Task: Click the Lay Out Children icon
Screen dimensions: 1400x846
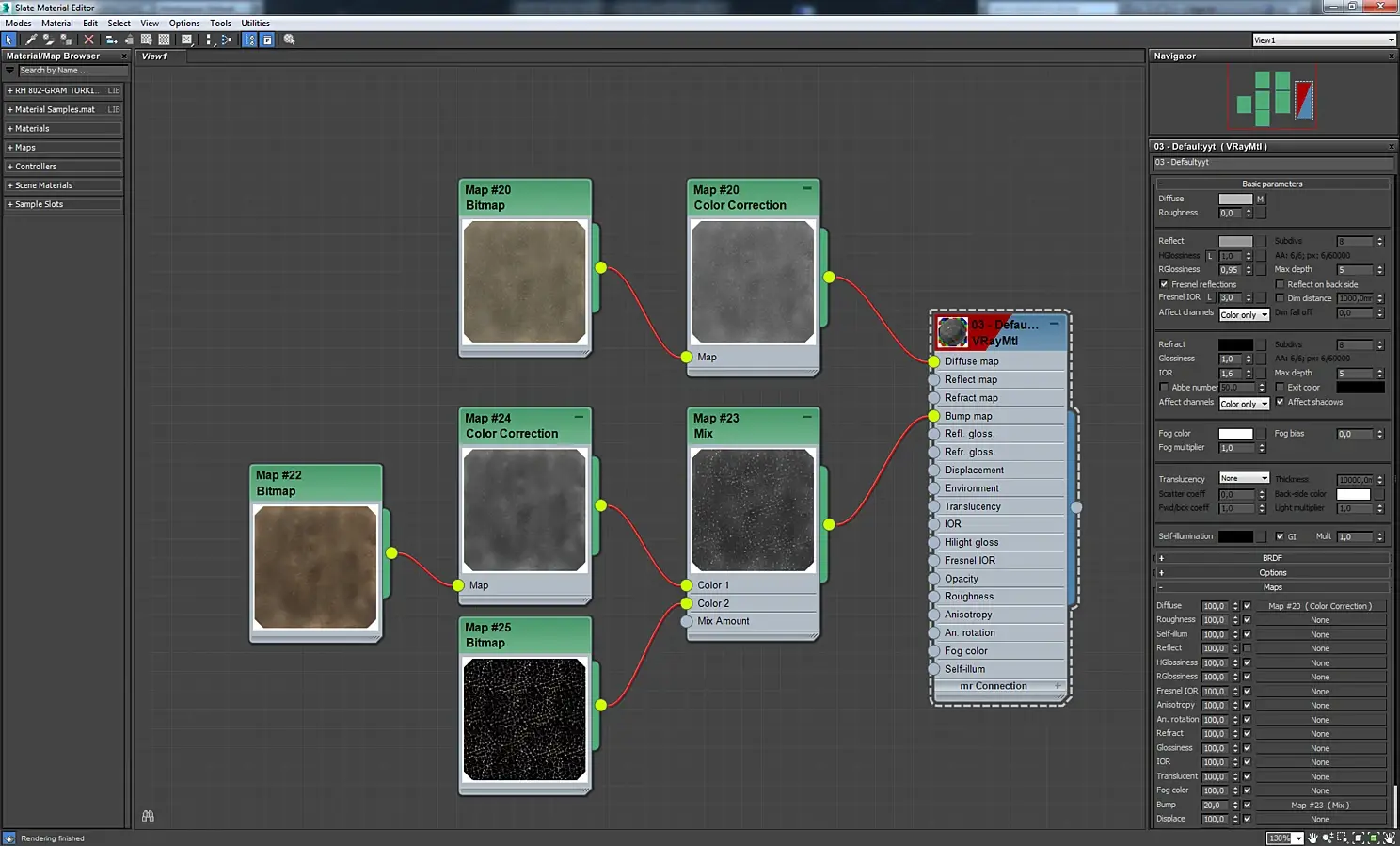Action: 227,40
